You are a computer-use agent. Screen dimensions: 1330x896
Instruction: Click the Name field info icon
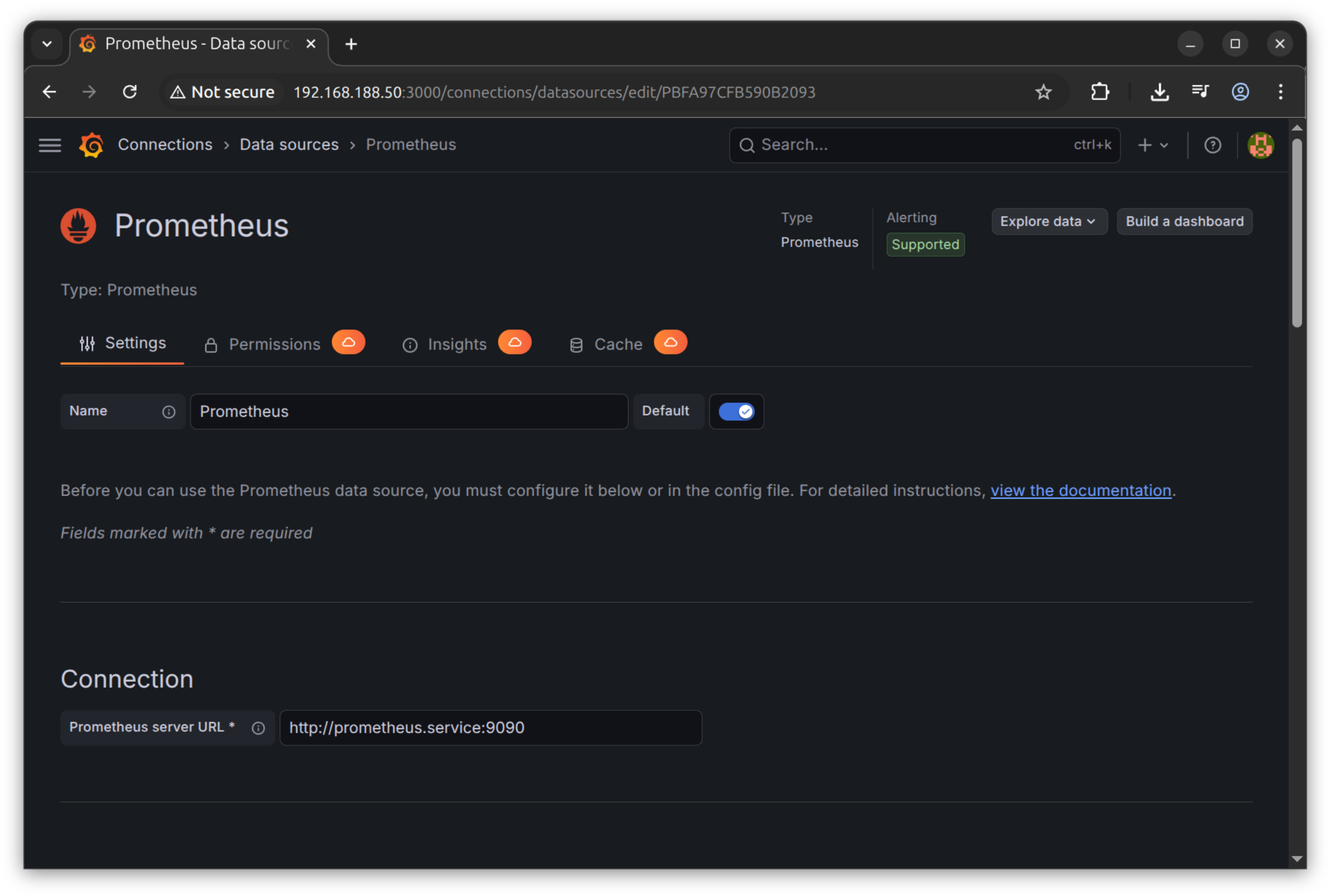(168, 412)
